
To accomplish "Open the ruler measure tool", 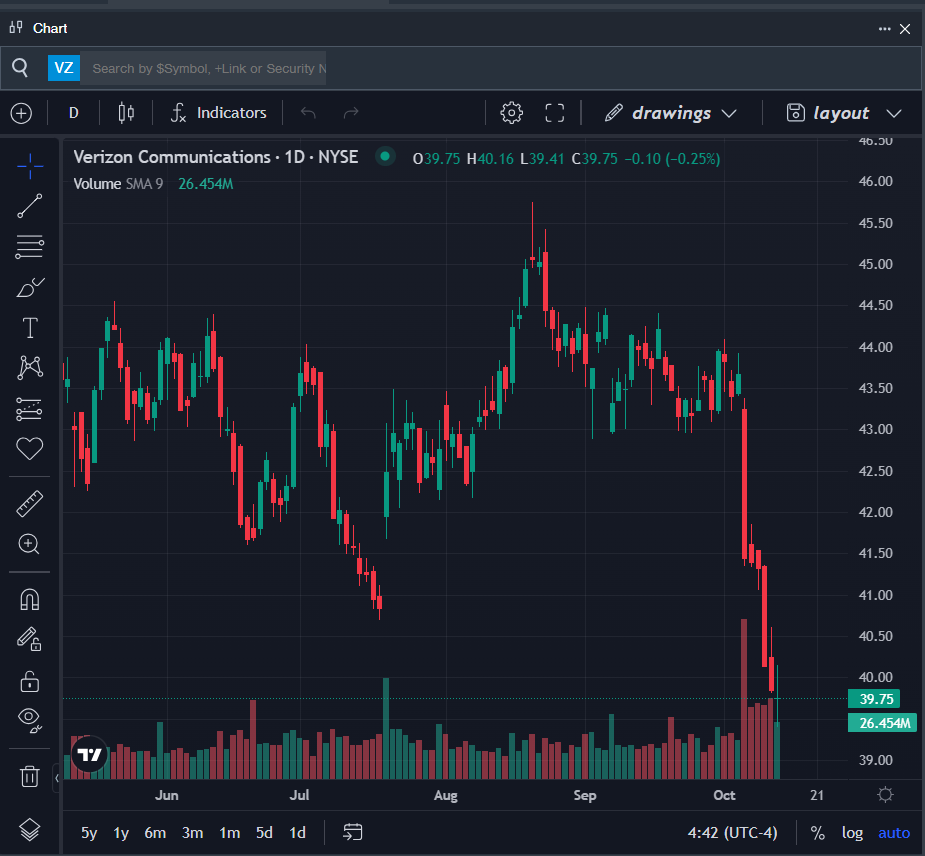I will pyautogui.click(x=30, y=504).
